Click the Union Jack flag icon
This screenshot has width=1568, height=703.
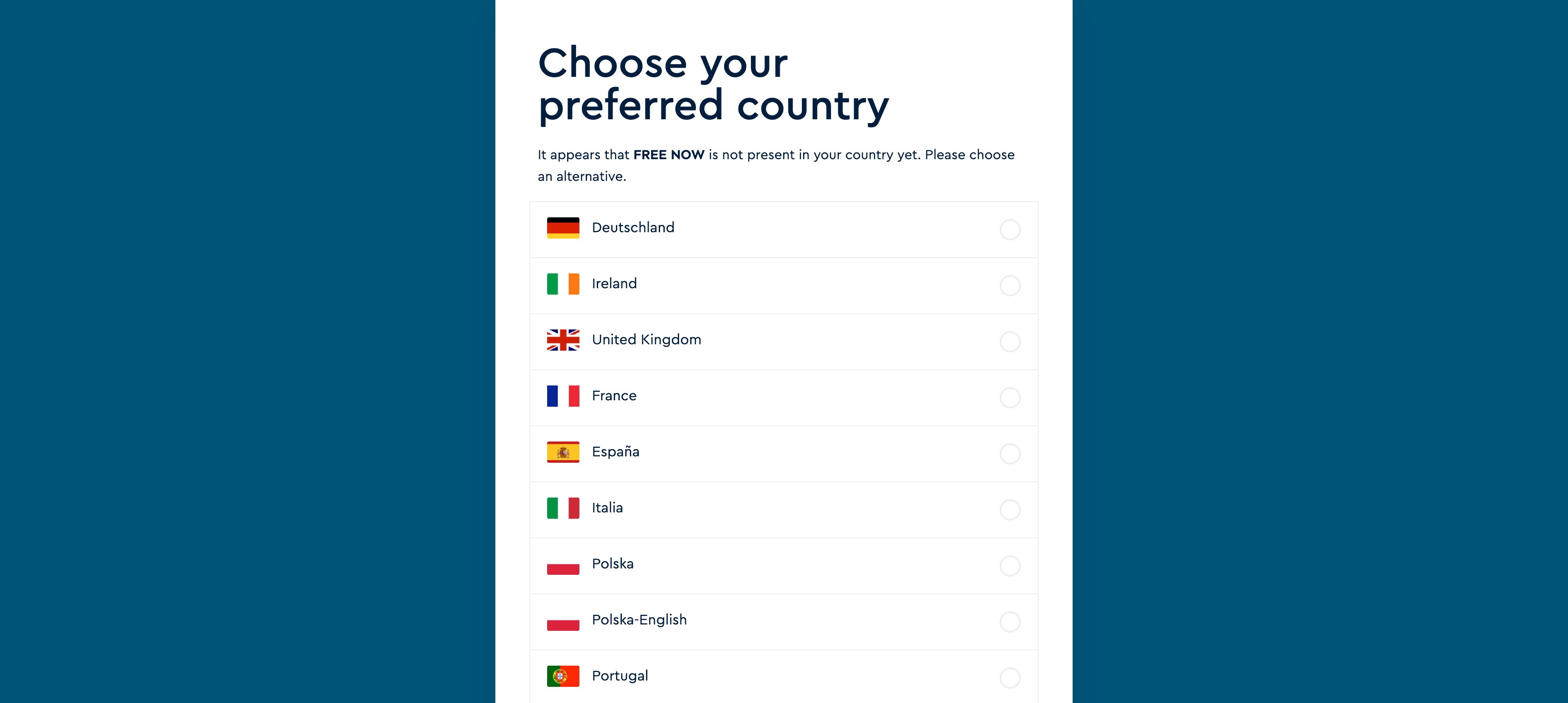[563, 340]
